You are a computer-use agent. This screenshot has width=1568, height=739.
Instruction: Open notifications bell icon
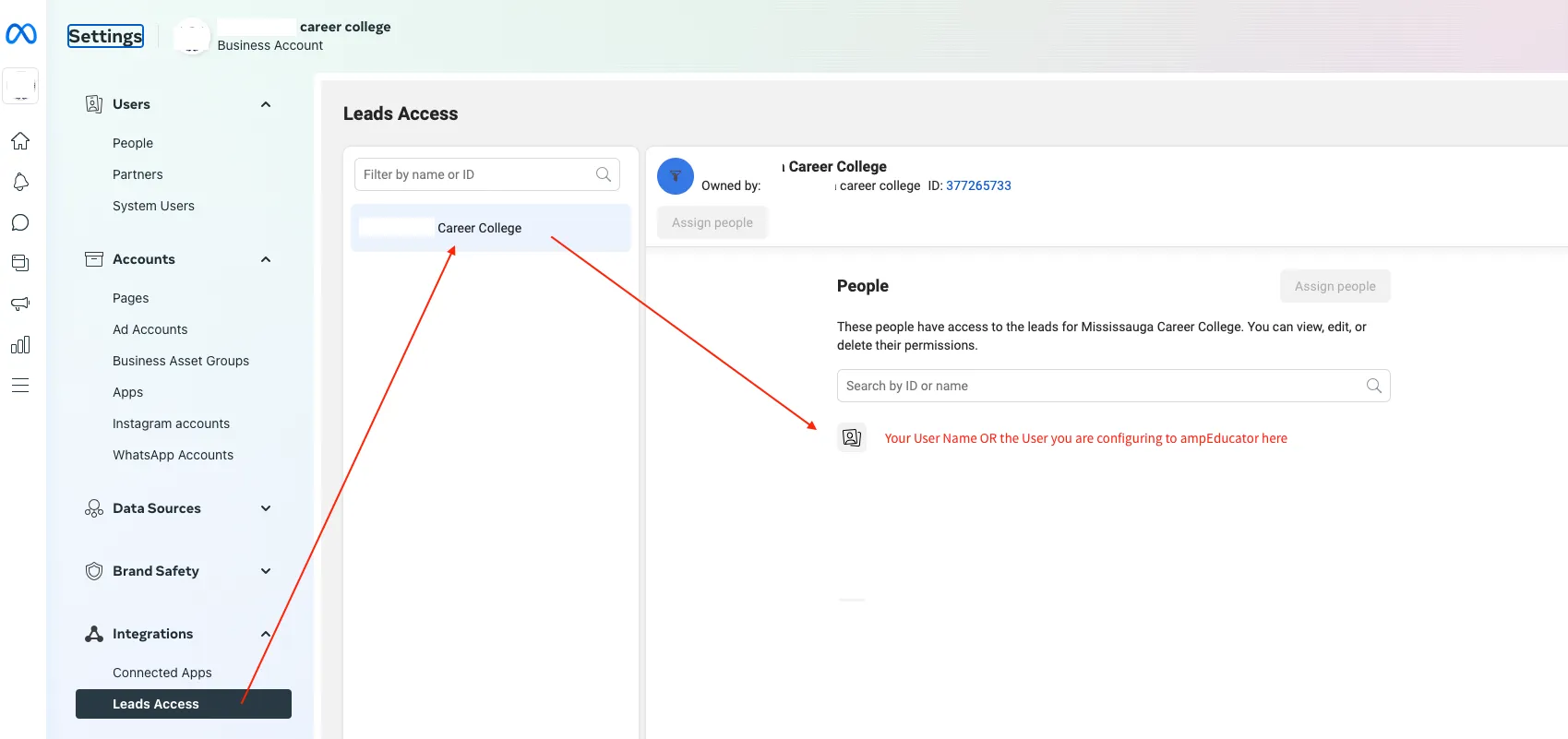(x=20, y=182)
